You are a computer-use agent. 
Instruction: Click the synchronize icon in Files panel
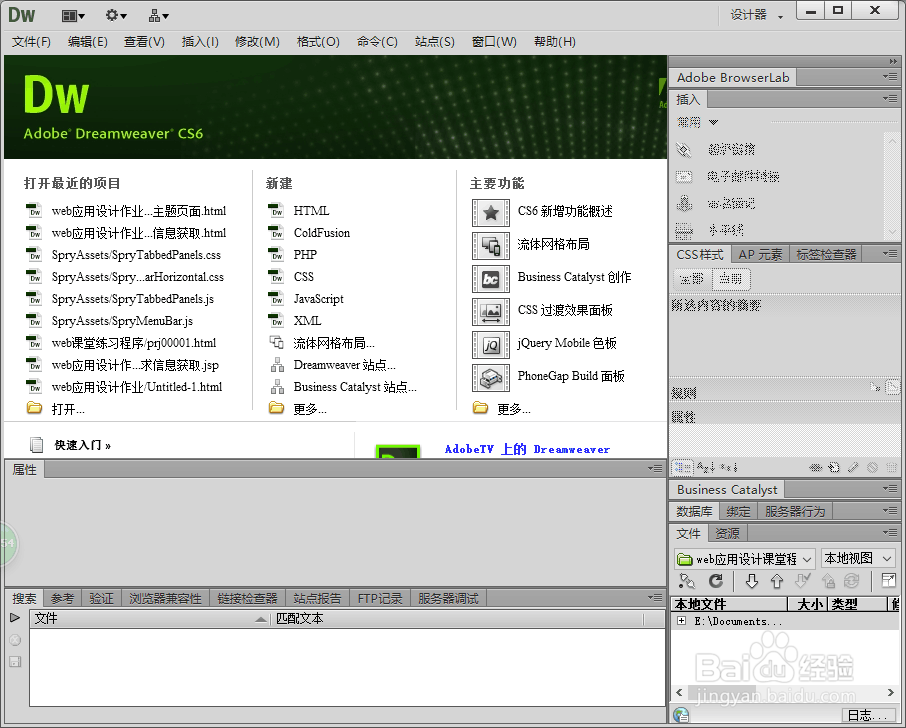click(x=851, y=581)
